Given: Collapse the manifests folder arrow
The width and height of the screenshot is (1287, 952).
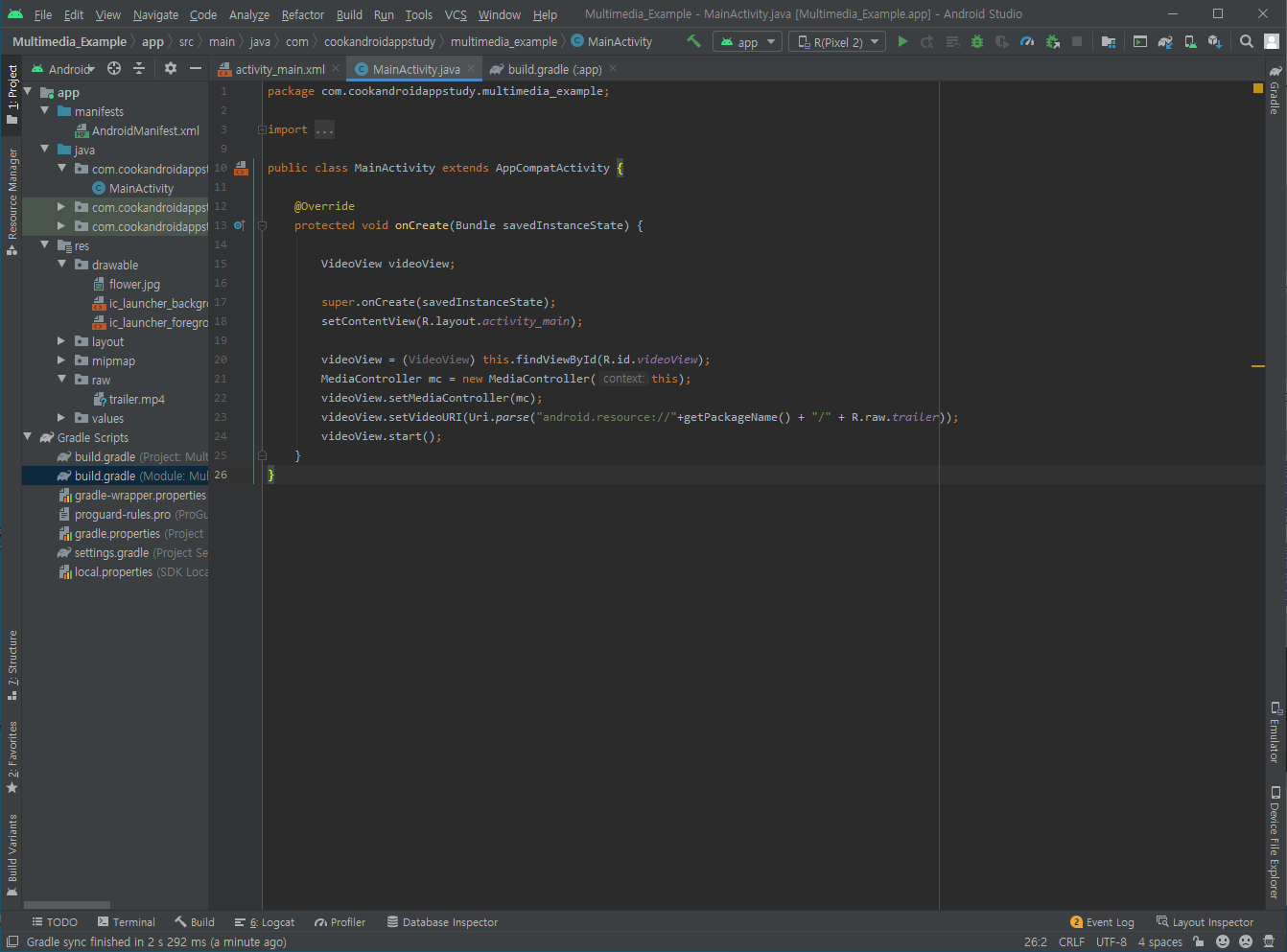Looking at the screenshot, I should click(44, 111).
